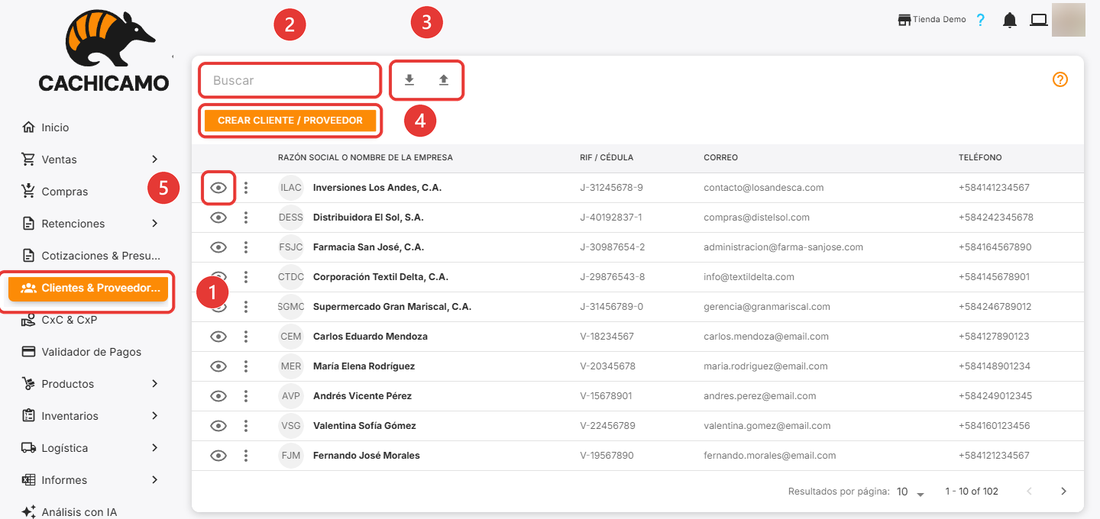Expand the Ventas sidebar submenu
1100x519 pixels.
coord(155,159)
